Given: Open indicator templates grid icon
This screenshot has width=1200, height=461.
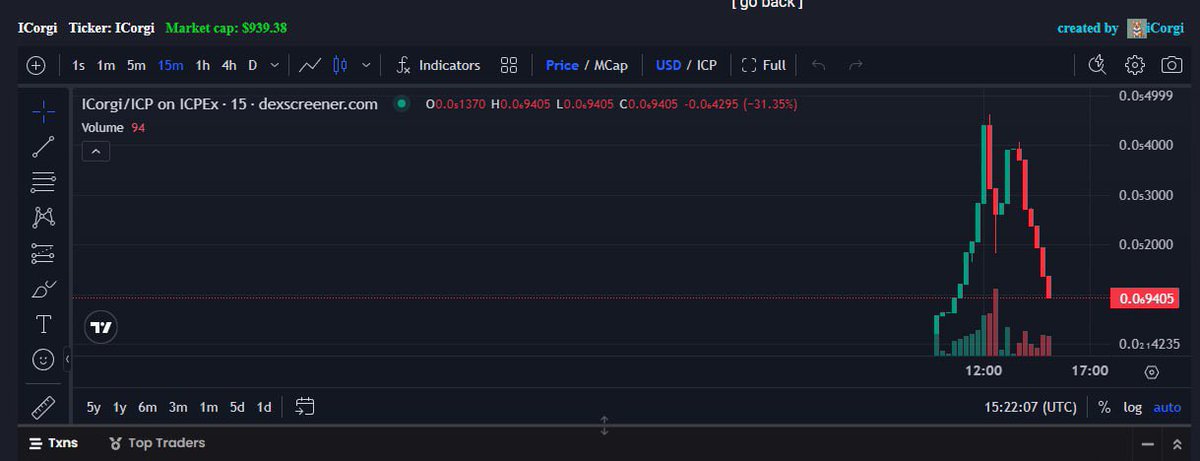Looking at the screenshot, I should (x=509, y=65).
